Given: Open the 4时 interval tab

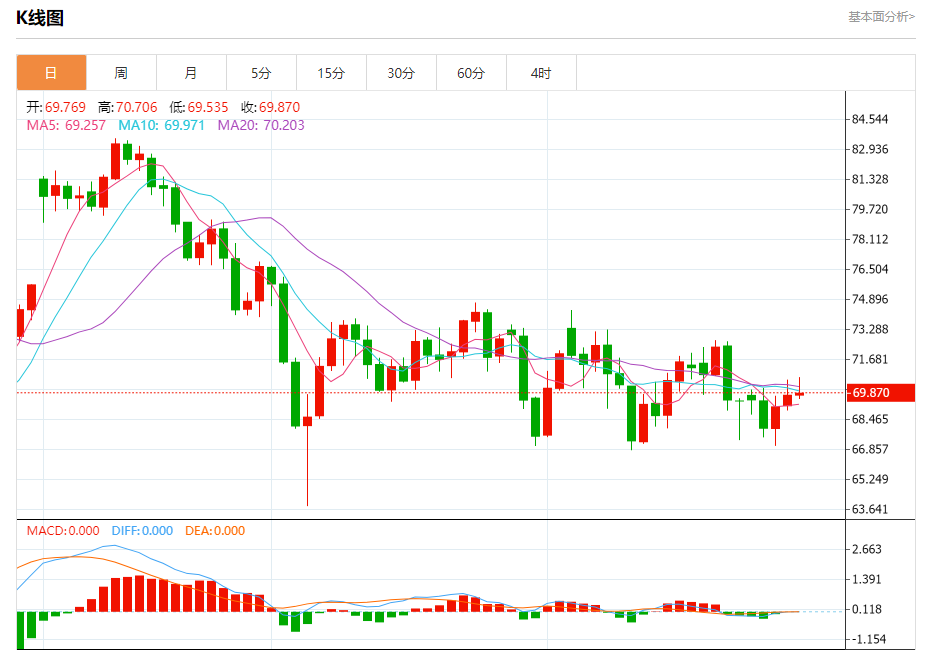Looking at the screenshot, I should tap(541, 73).
